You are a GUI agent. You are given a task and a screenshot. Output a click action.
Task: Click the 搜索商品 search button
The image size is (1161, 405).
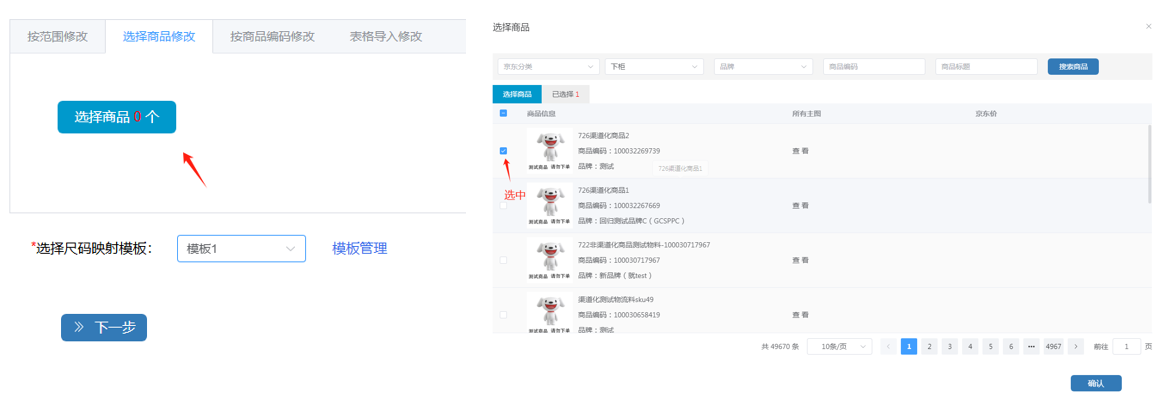click(x=1073, y=67)
